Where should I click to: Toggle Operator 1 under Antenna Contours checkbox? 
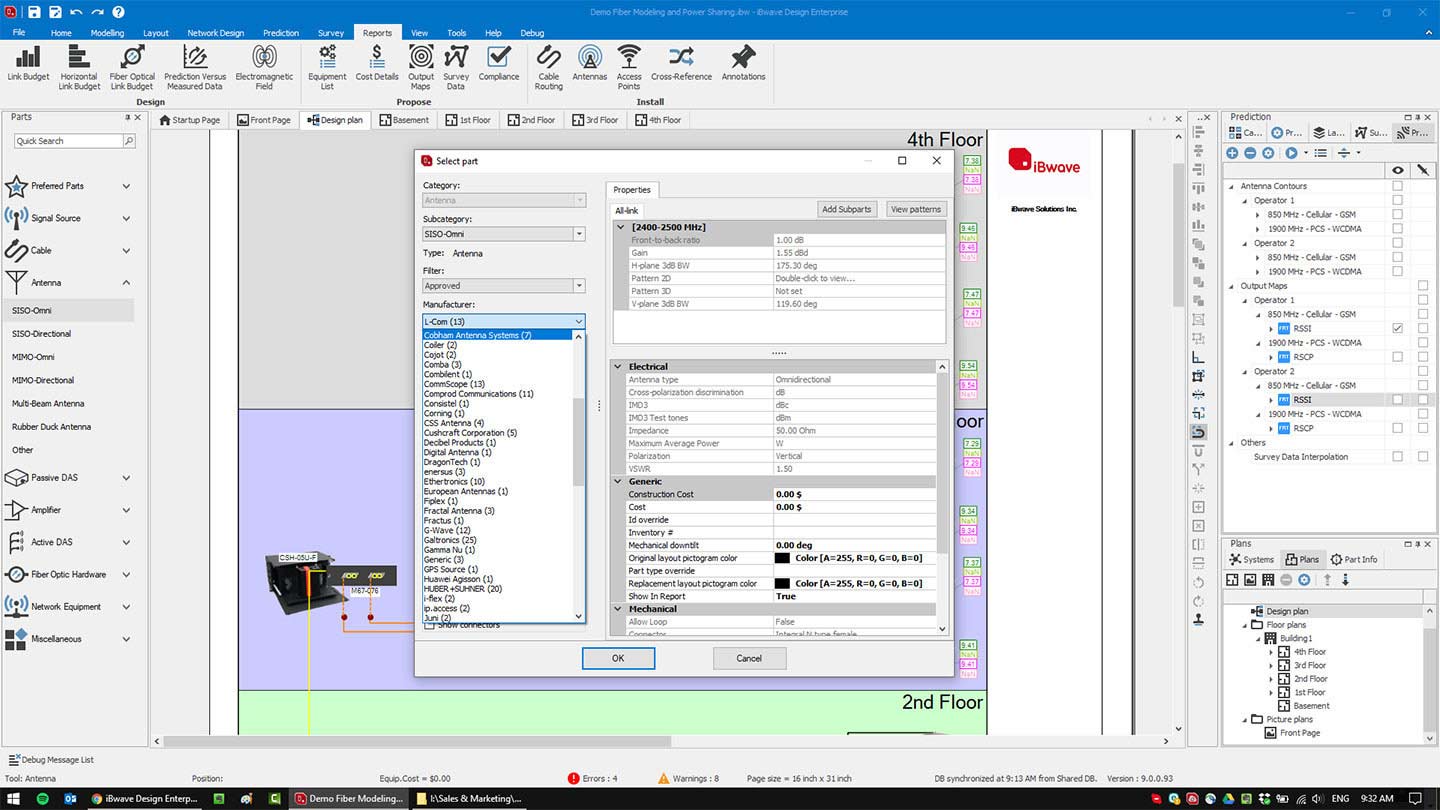(x=1397, y=200)
